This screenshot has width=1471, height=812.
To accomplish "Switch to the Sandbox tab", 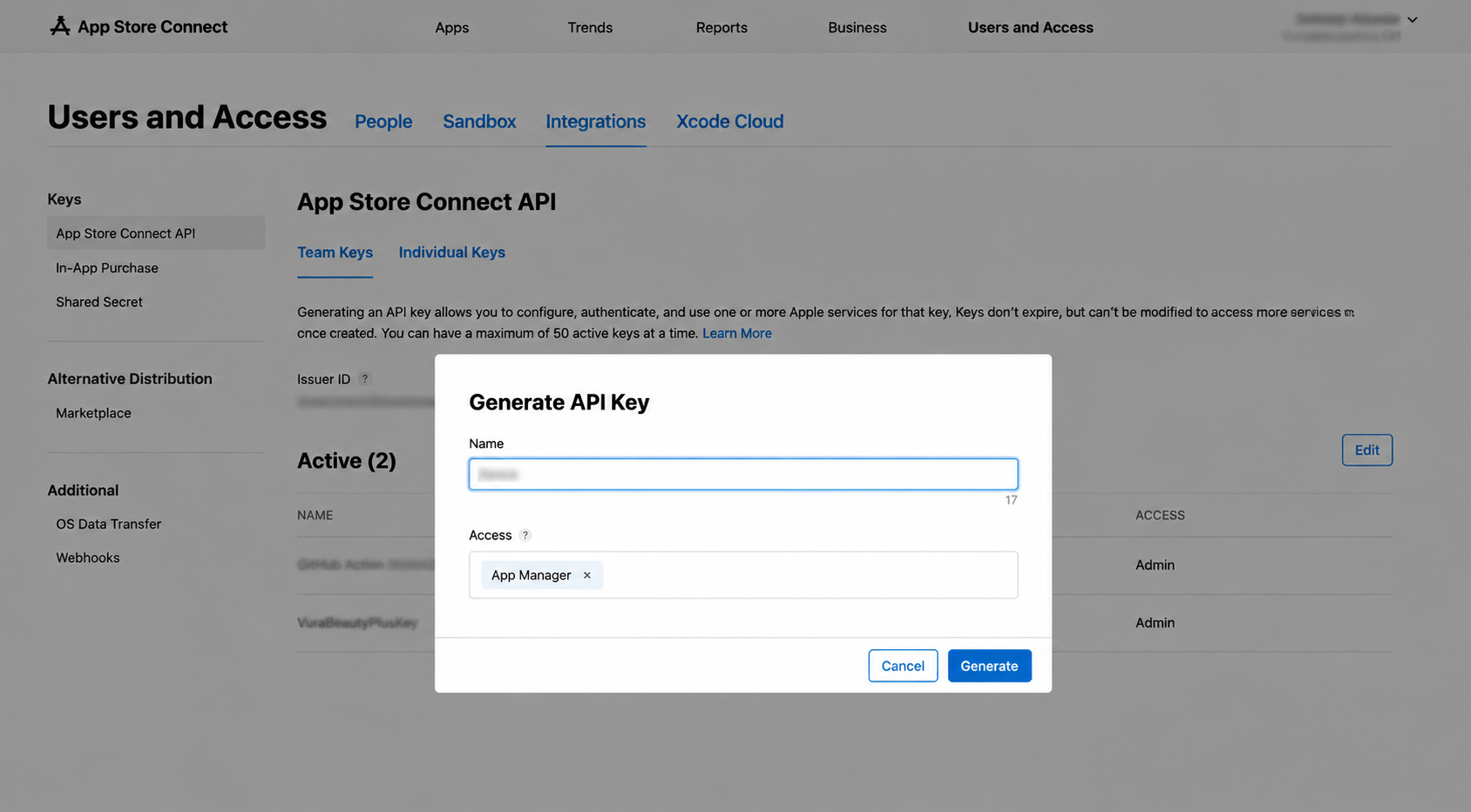I will pyautogui.click(x=479, y=121).
